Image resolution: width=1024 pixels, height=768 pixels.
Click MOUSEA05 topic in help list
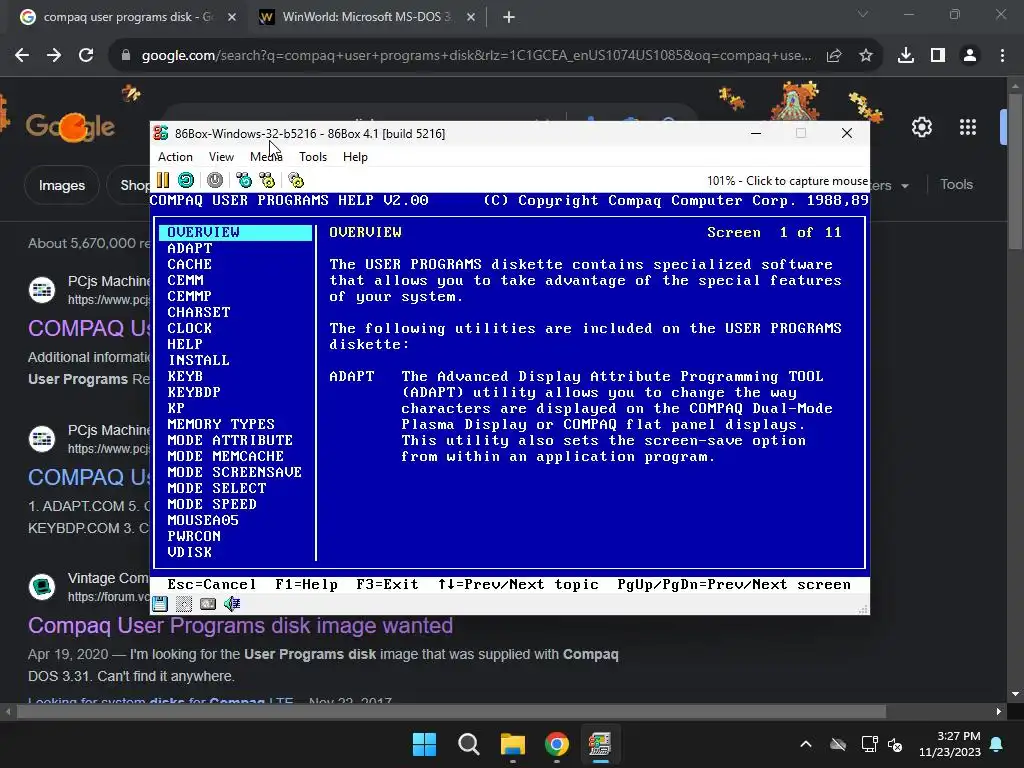point(203,520)
